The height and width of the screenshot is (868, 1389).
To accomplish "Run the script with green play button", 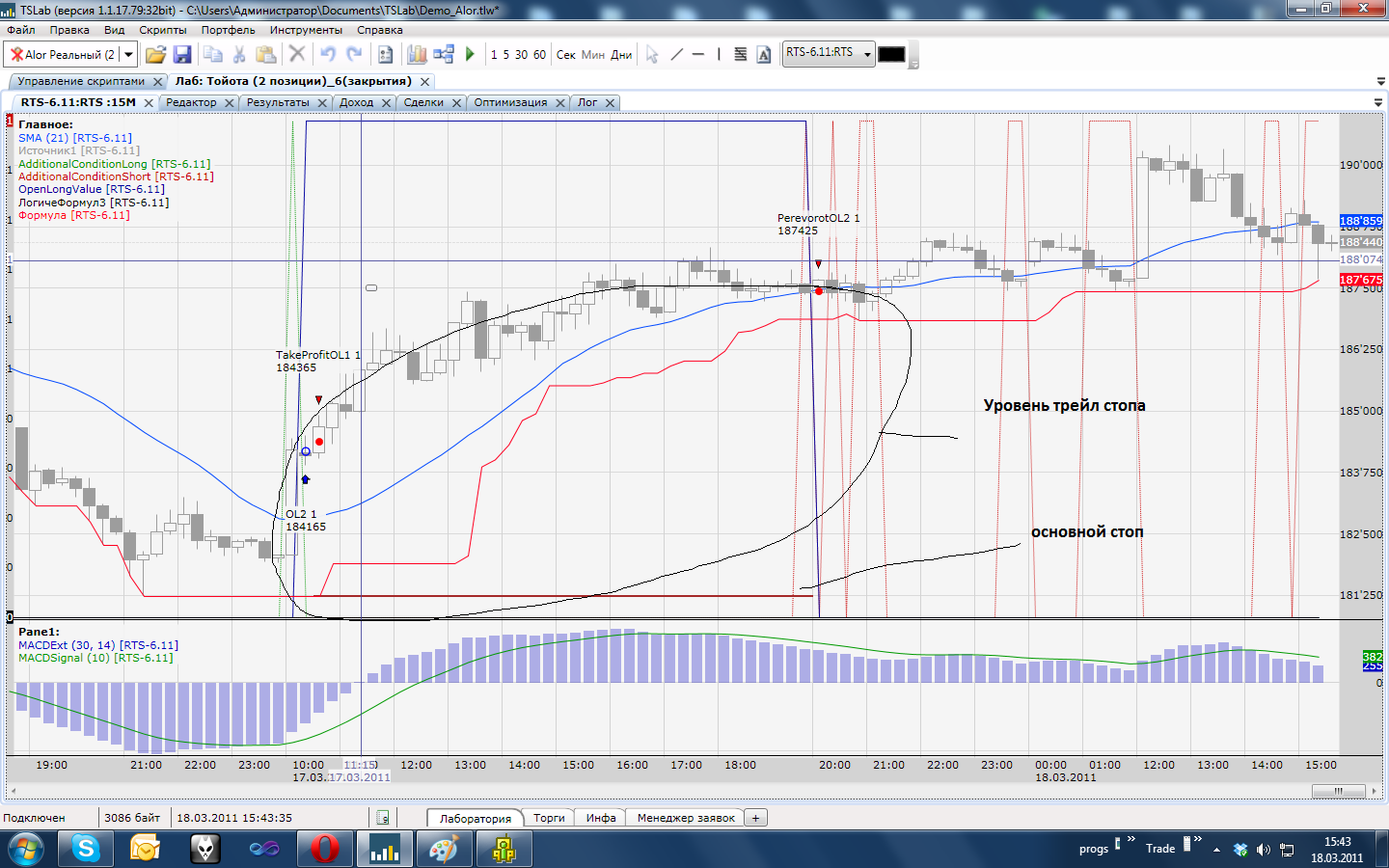I will tap(470, 54).
